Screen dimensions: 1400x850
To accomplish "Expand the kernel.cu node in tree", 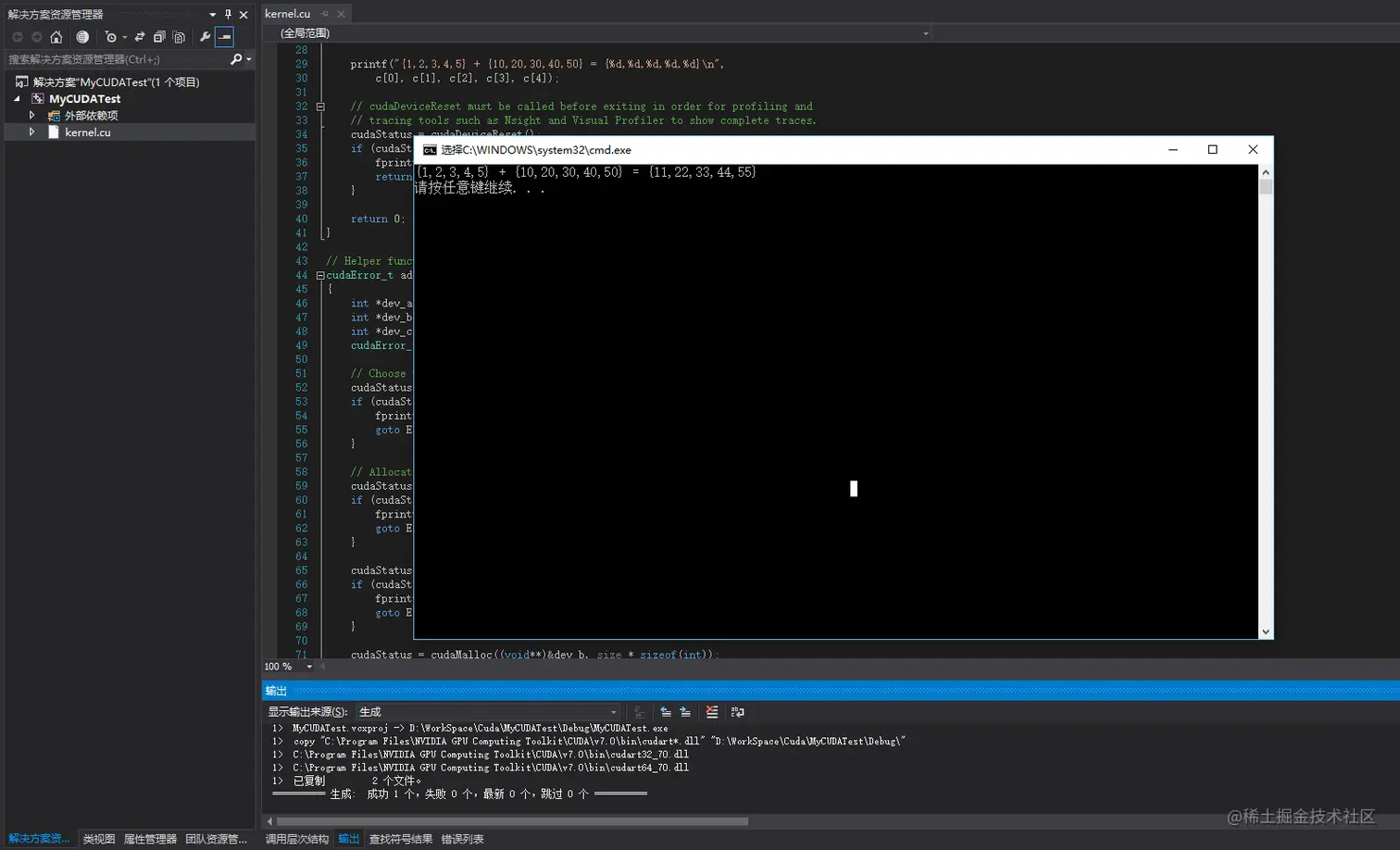I will 32,132.
